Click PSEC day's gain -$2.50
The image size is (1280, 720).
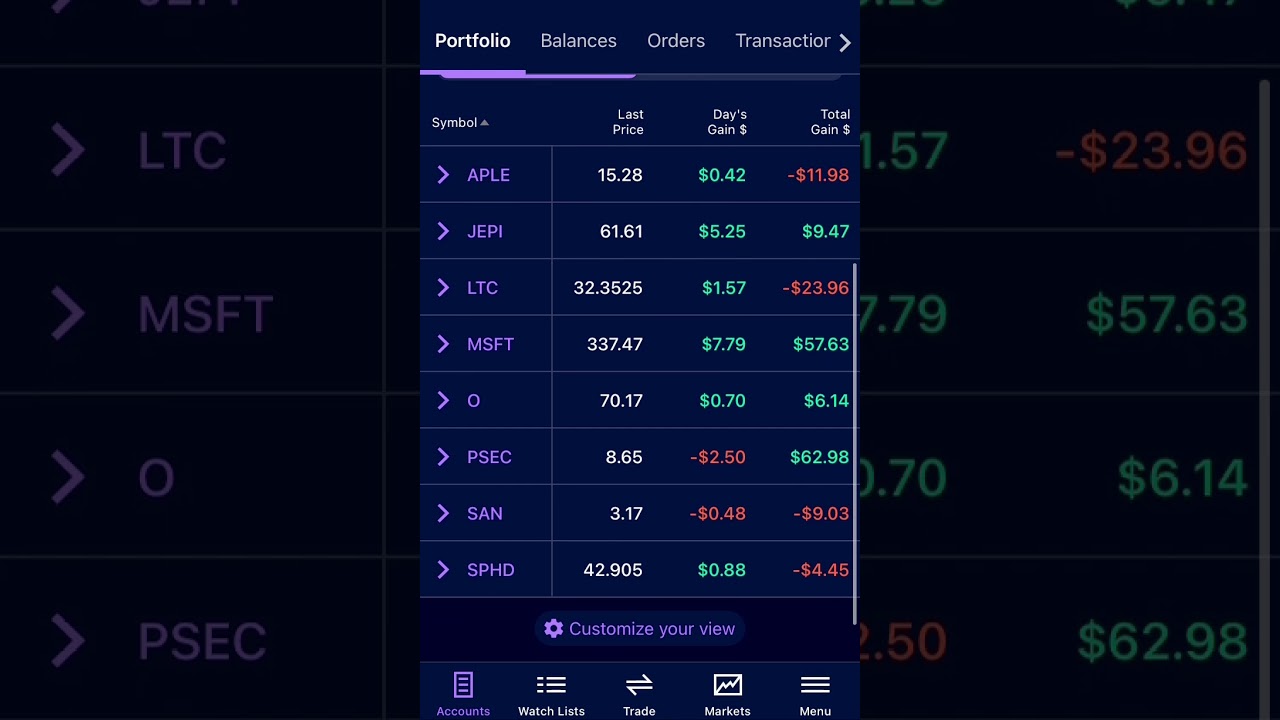tap(718, 457)
